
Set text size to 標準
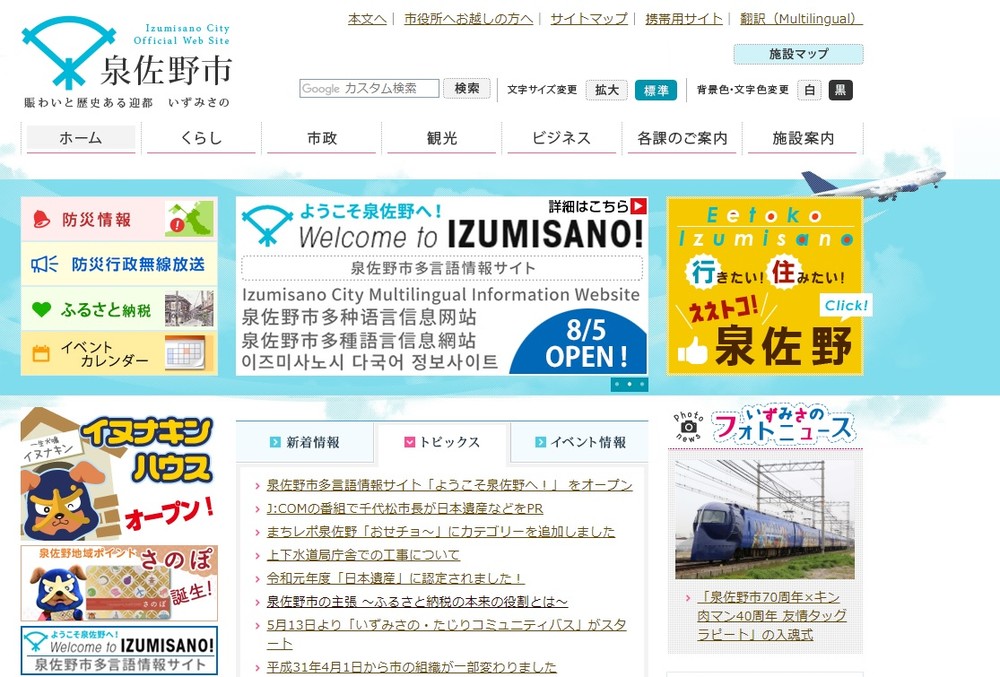(x=655, y=90)
